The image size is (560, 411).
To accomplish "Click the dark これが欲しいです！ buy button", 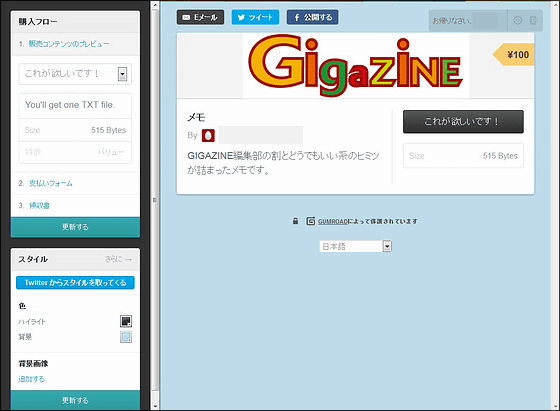I will (463, 121).
